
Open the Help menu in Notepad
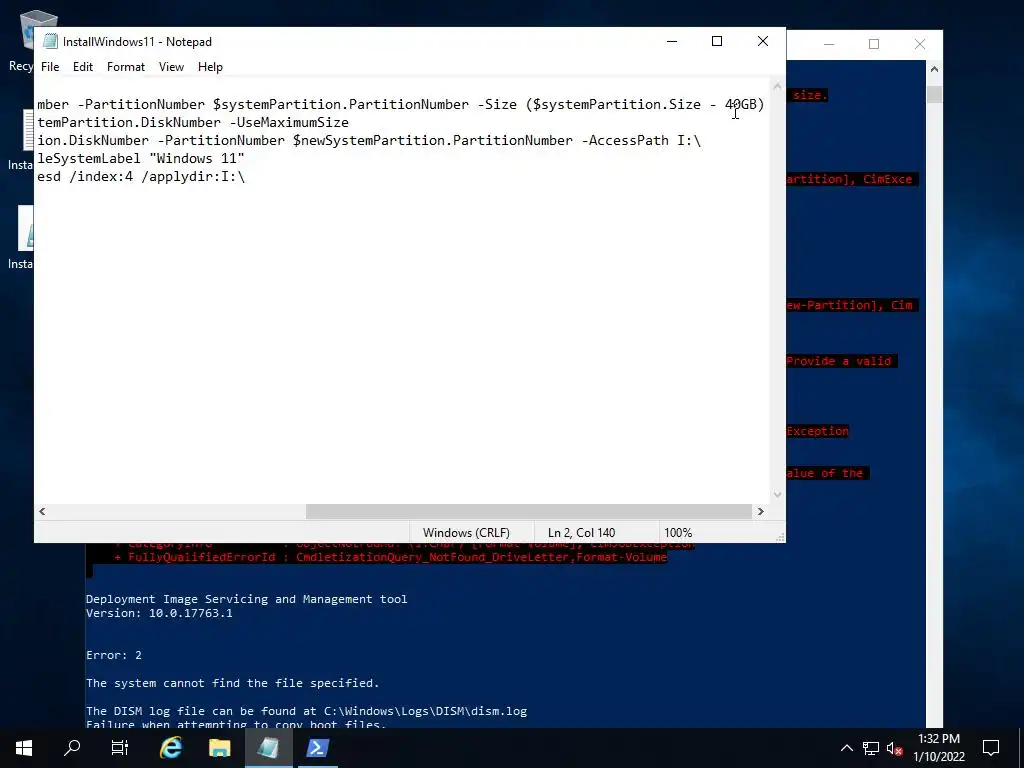pyautogui.click(x=210, y=67)
